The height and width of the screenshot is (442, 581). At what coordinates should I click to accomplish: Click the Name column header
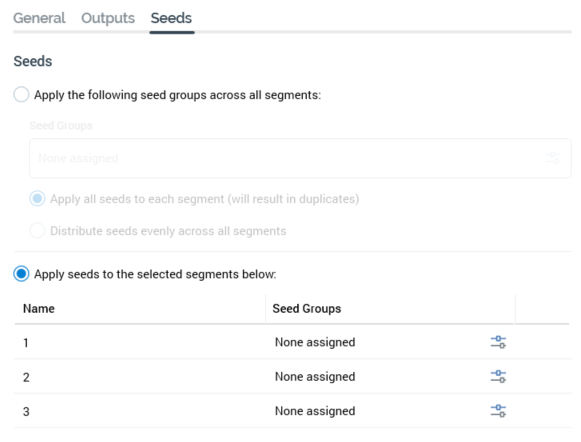coord(39,309)
